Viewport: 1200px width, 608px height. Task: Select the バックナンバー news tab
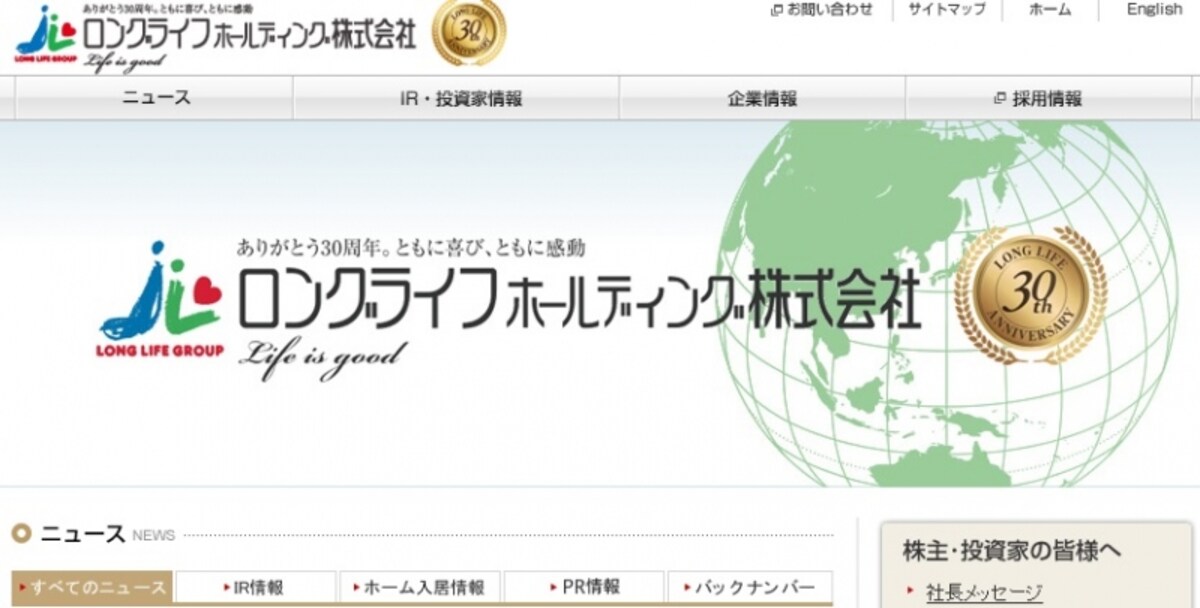point(750,588)
